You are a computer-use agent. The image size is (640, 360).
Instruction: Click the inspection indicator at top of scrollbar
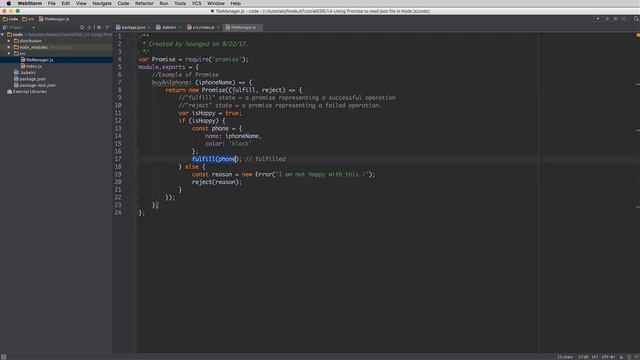click(638, 36)
